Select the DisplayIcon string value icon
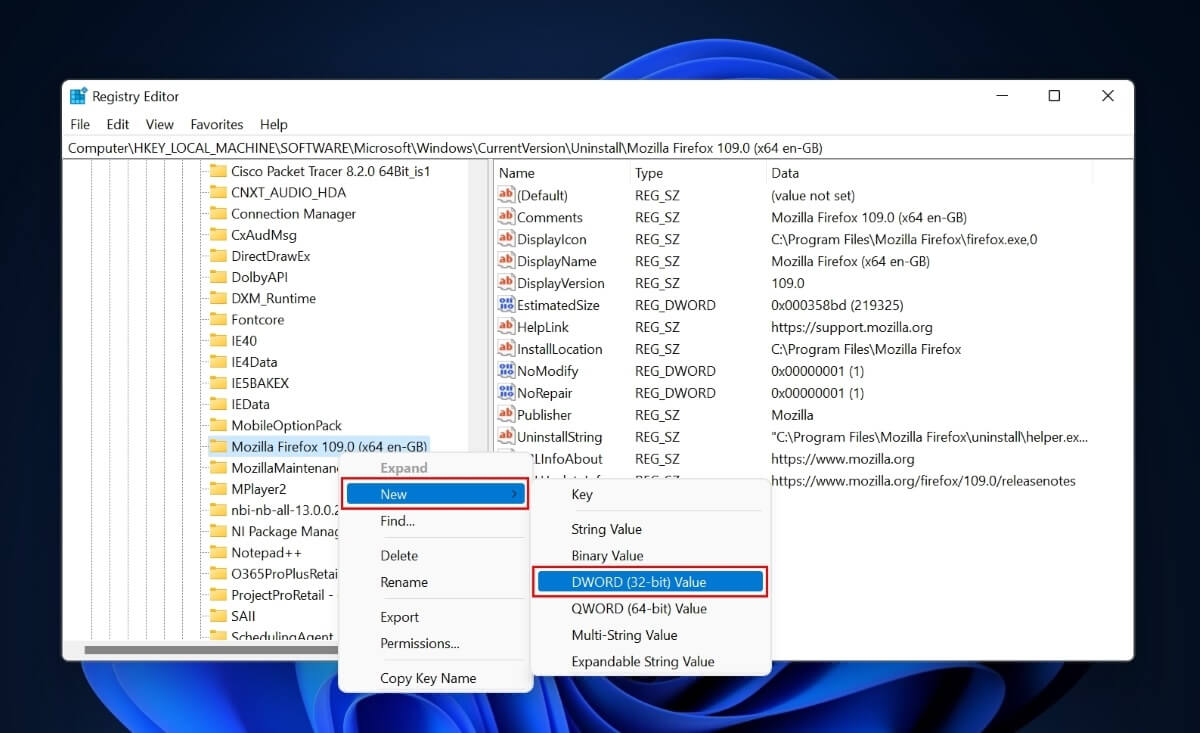Image resolution: width=1200 pixels, height=733 pixels. point(507,239)
